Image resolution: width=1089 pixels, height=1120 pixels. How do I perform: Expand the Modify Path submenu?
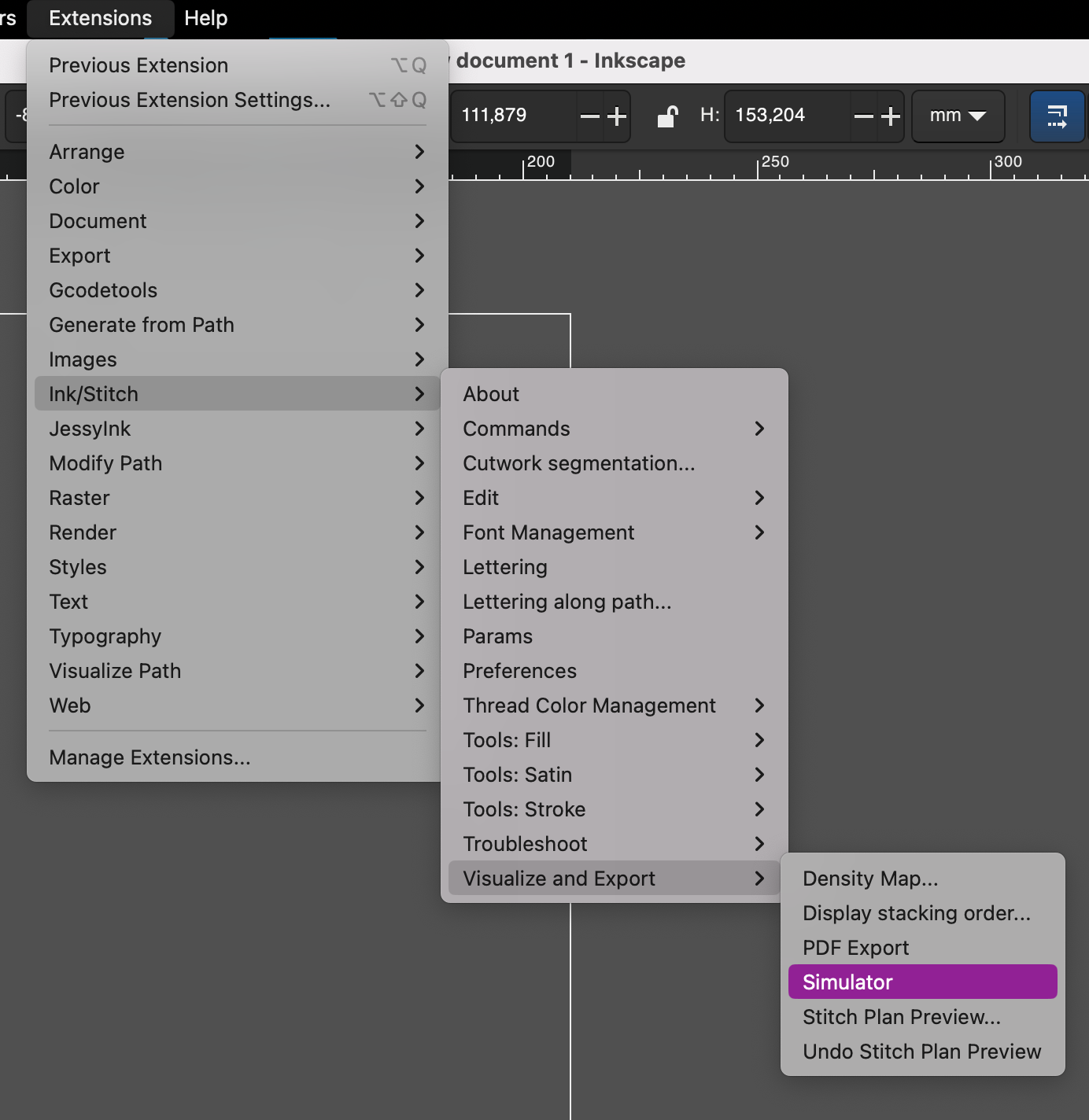click(238, 463)
